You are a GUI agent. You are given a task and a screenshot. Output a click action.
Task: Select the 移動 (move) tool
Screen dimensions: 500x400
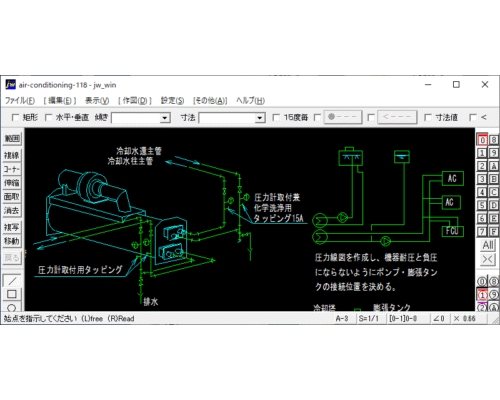pyautogui.click(x=12, y=241)
